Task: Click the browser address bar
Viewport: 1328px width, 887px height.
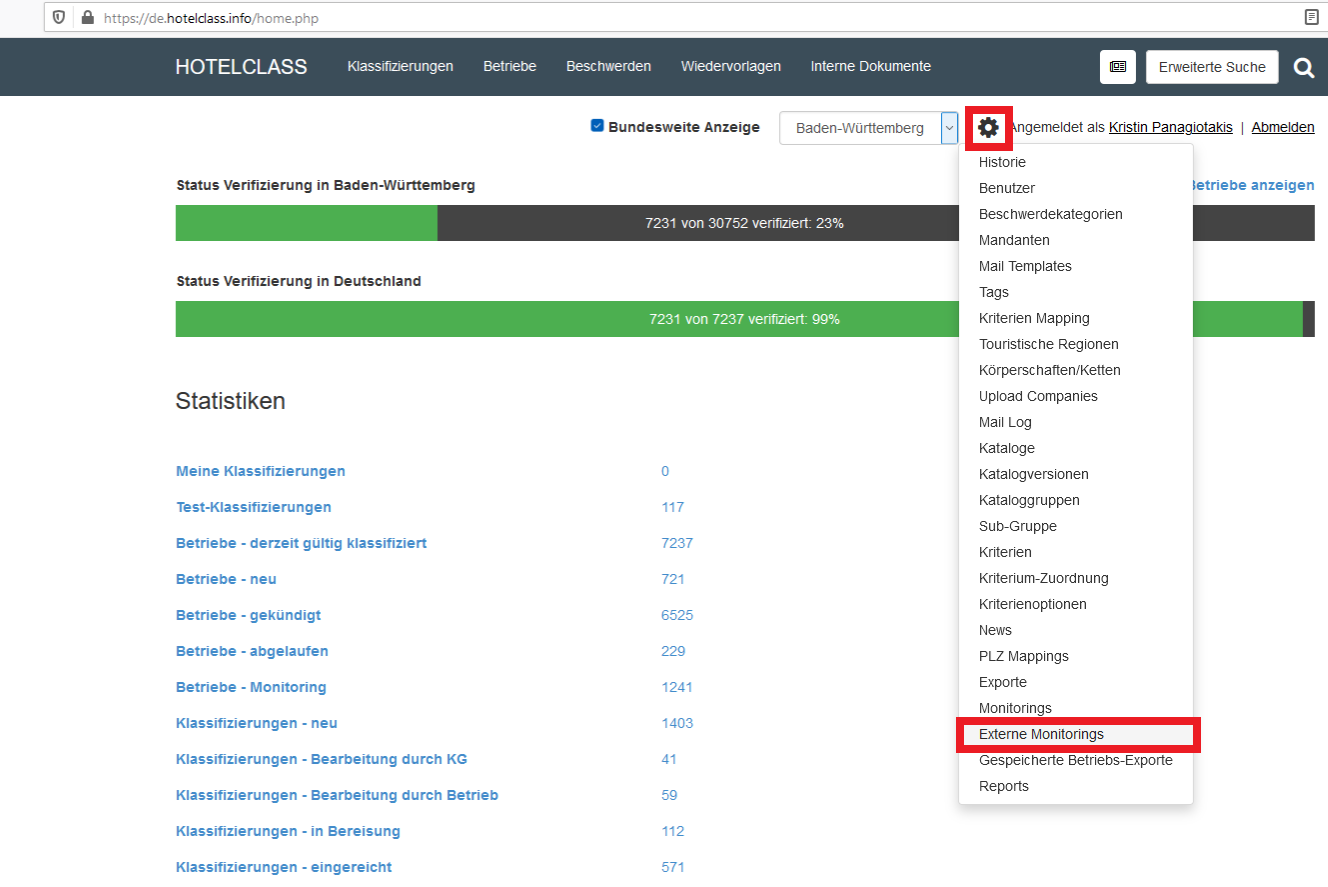Action: pyautogui.click(x=400, y=17)
